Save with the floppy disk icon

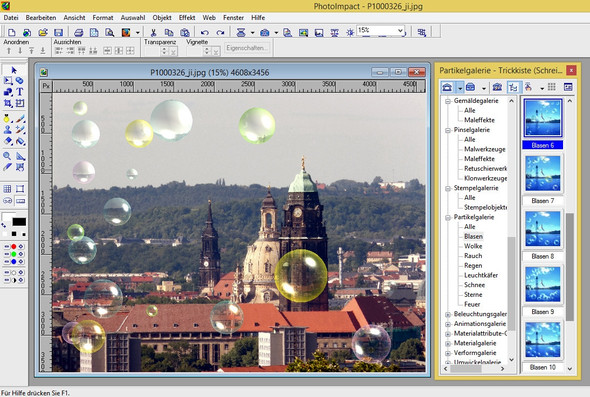pos(58,33)
